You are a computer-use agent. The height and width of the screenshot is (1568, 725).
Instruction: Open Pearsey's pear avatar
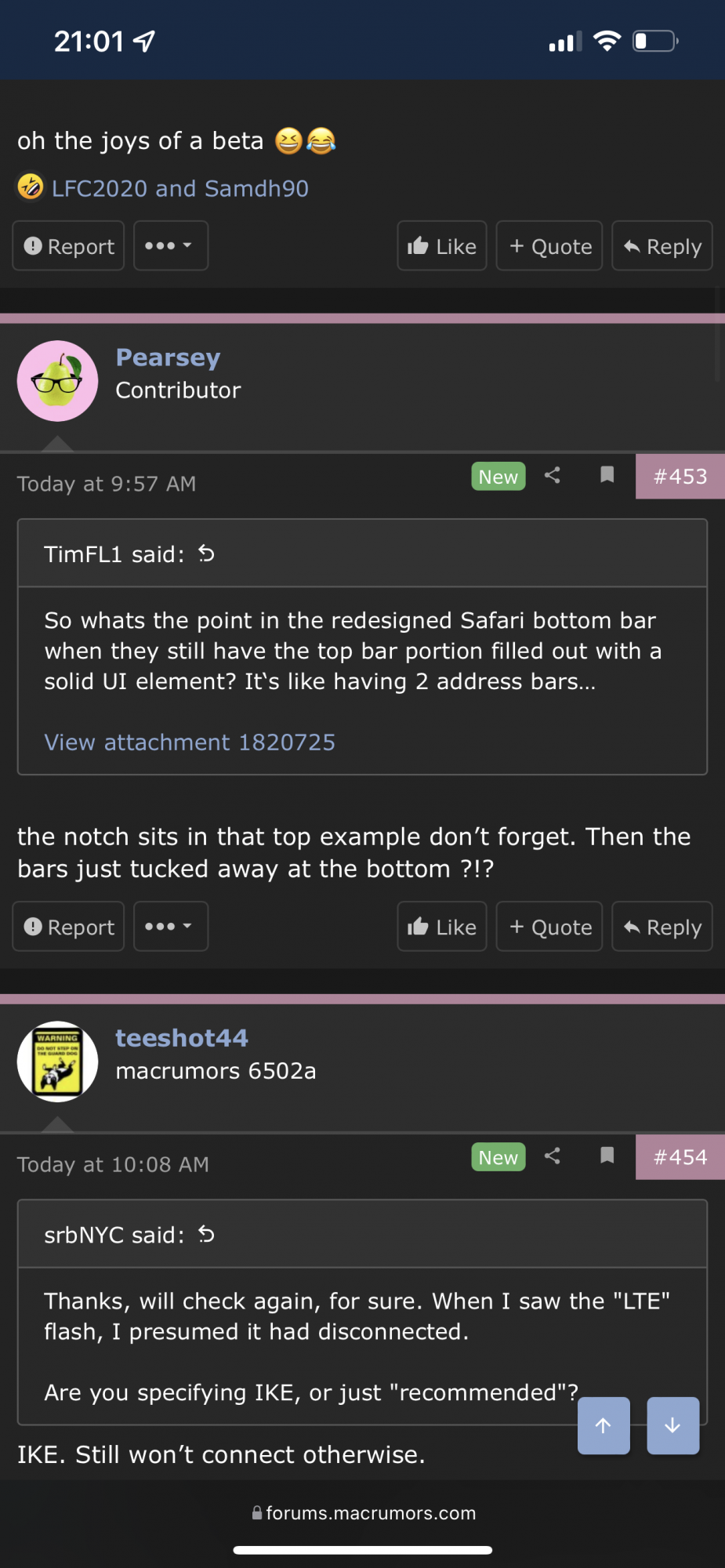(x=58, y=381)
